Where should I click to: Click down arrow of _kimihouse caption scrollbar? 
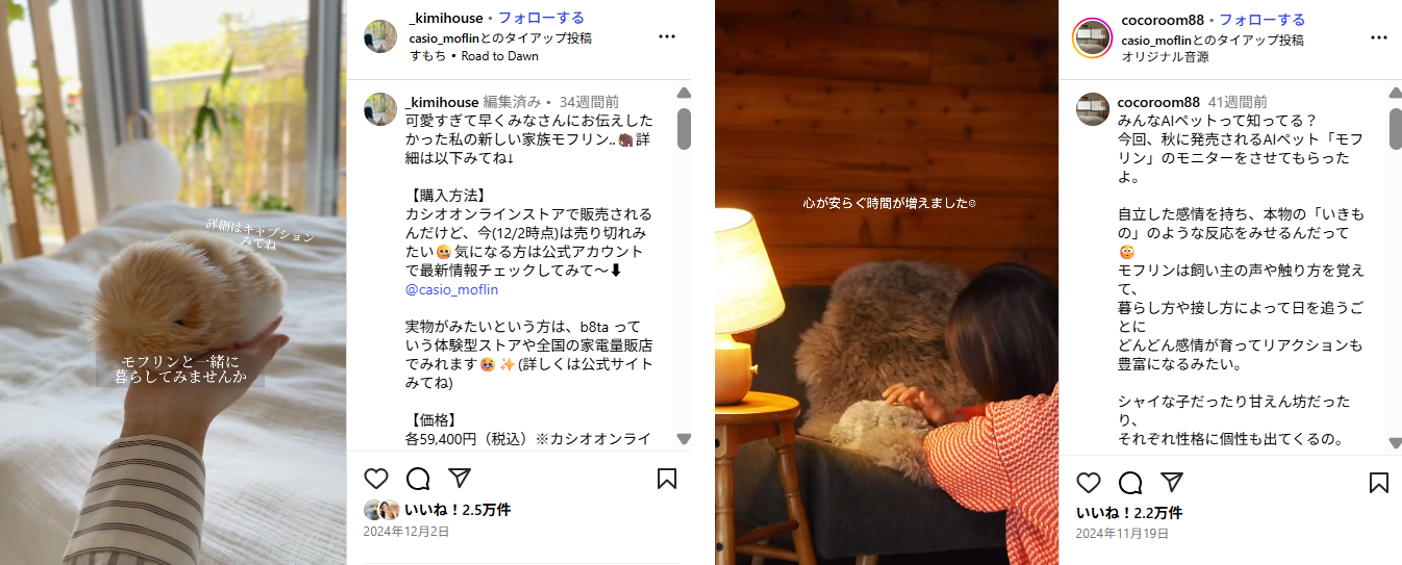pos(684,439)
